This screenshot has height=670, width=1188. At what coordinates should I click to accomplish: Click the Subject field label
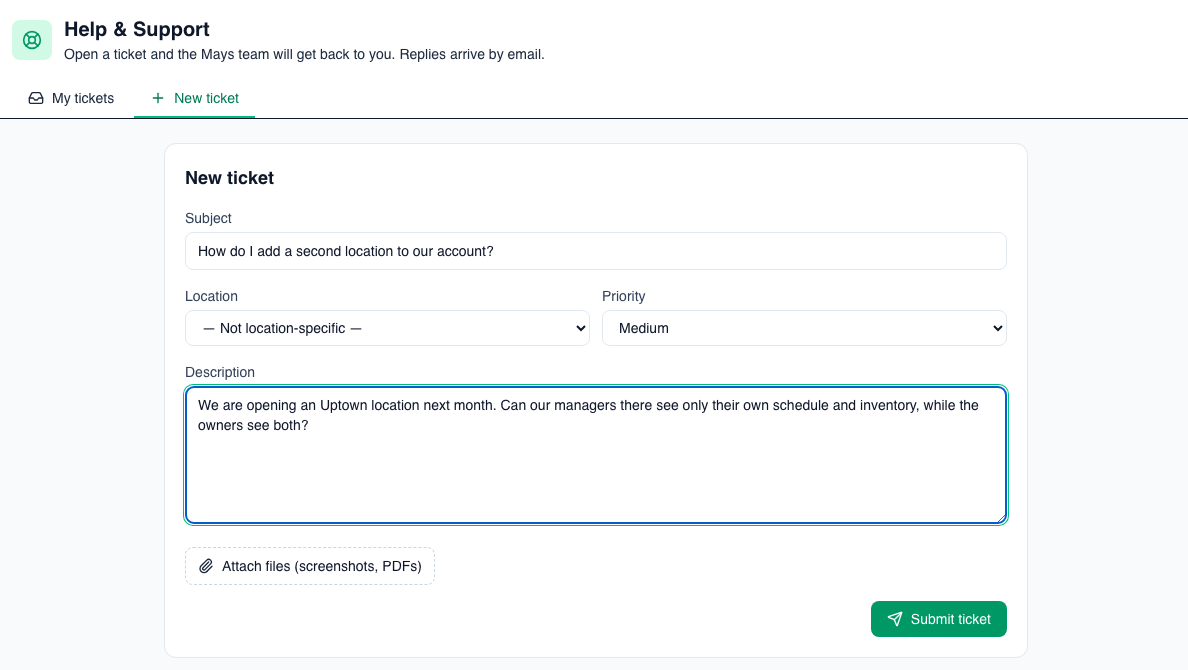pyautogui.click(x=208, y=218)
